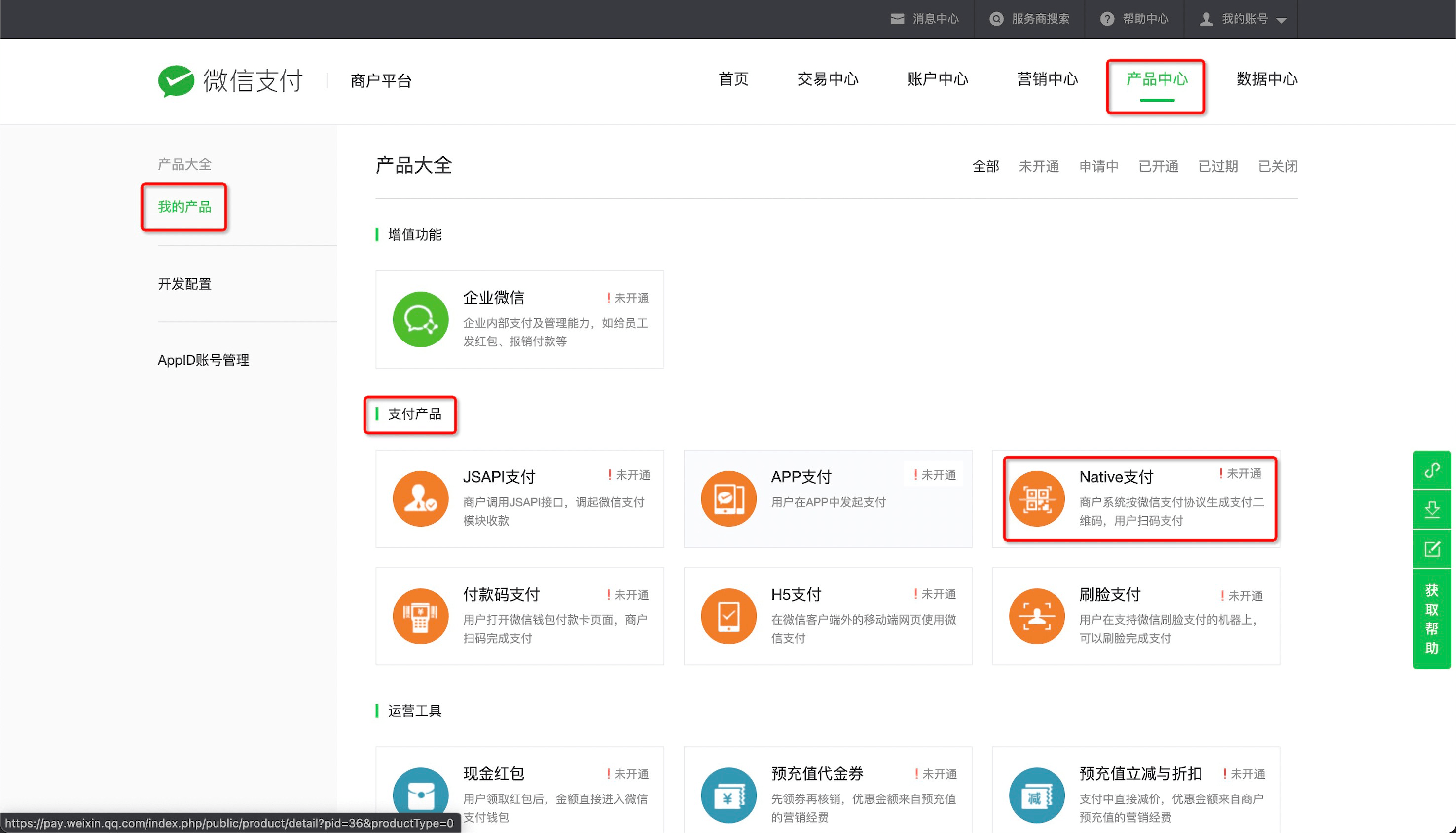Click the 预充值代金券 coupon icon
Viewport: 1456px width, 833px height.
[728, 794]
